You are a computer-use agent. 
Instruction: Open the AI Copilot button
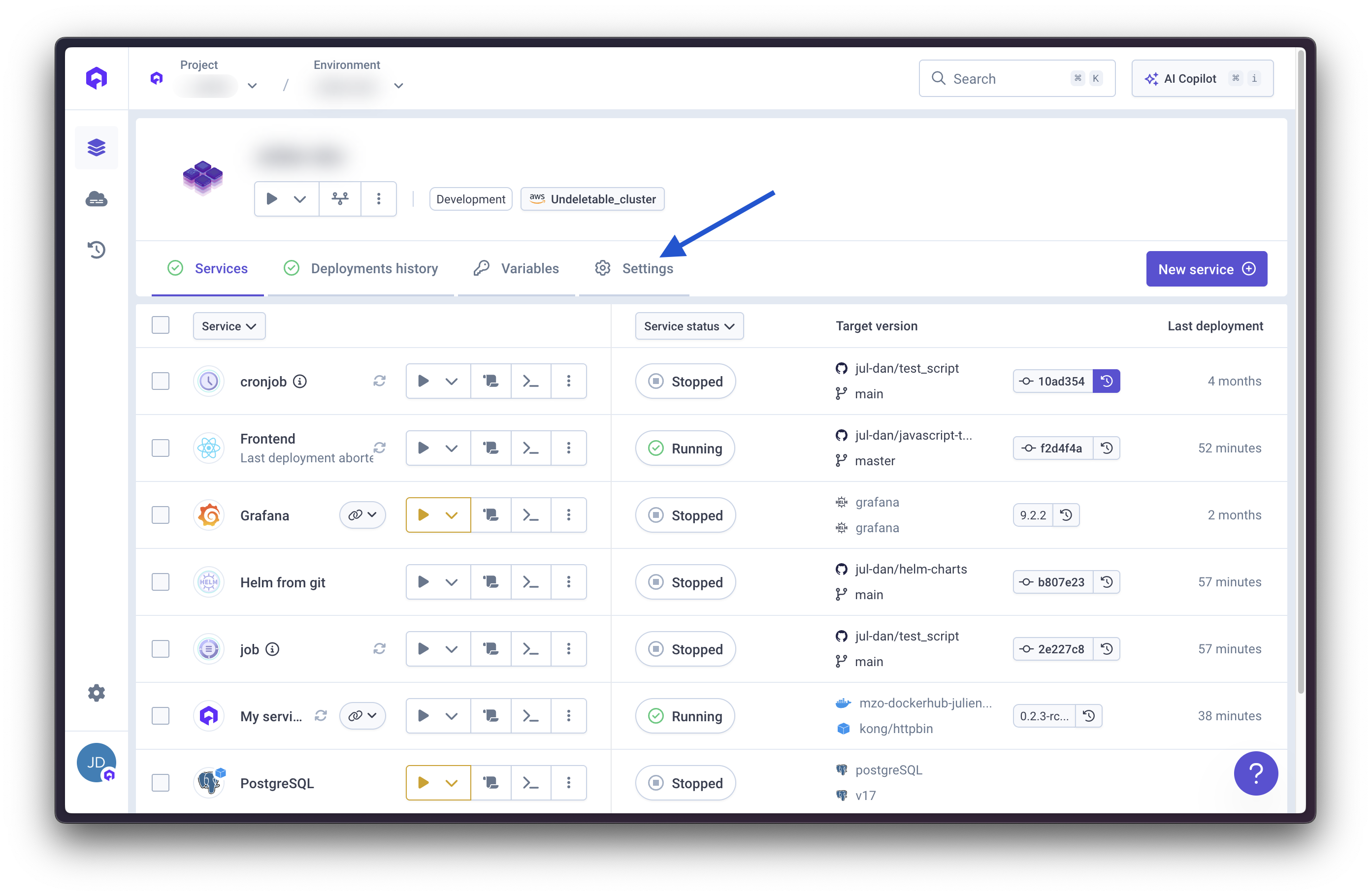coord(1202,78)
